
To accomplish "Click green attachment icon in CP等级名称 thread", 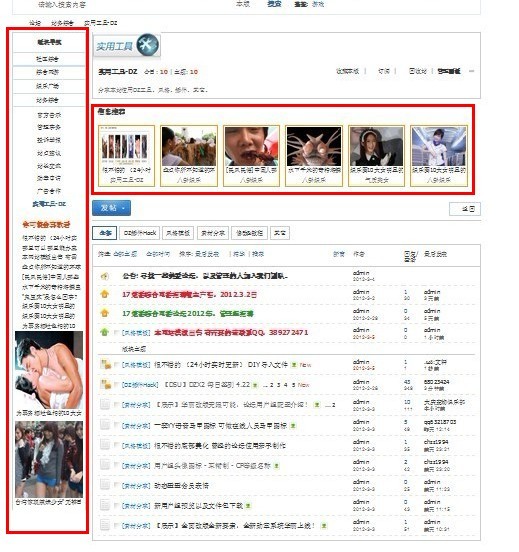I will 276,466.
